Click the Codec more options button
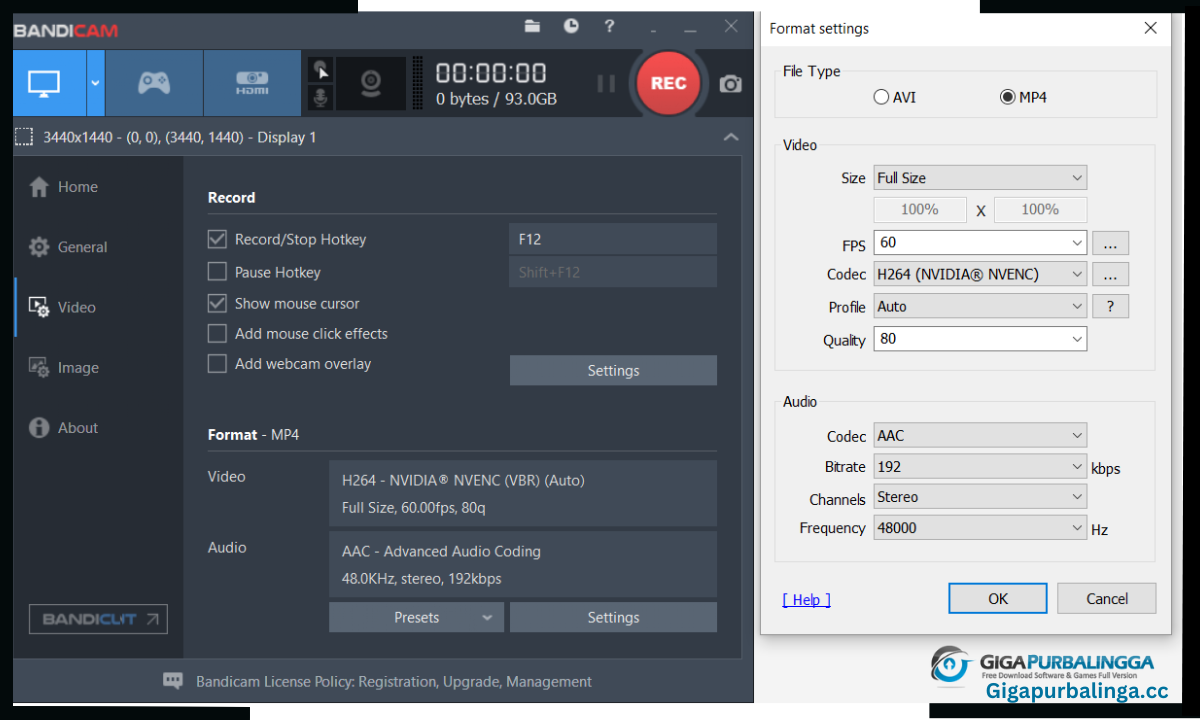 pyautogui.click(x=1110, y=274)
